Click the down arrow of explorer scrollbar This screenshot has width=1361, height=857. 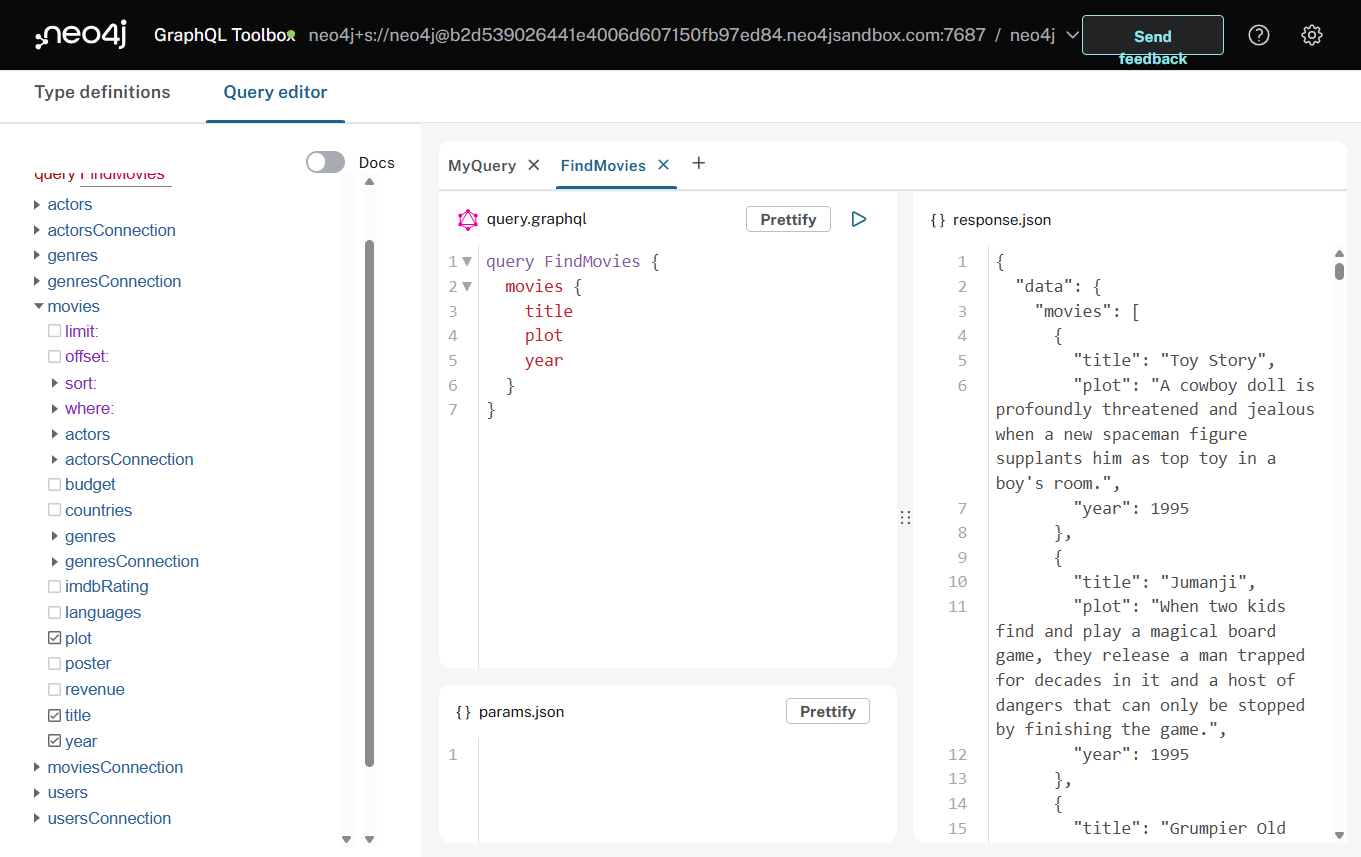click(x=369, y=840)
